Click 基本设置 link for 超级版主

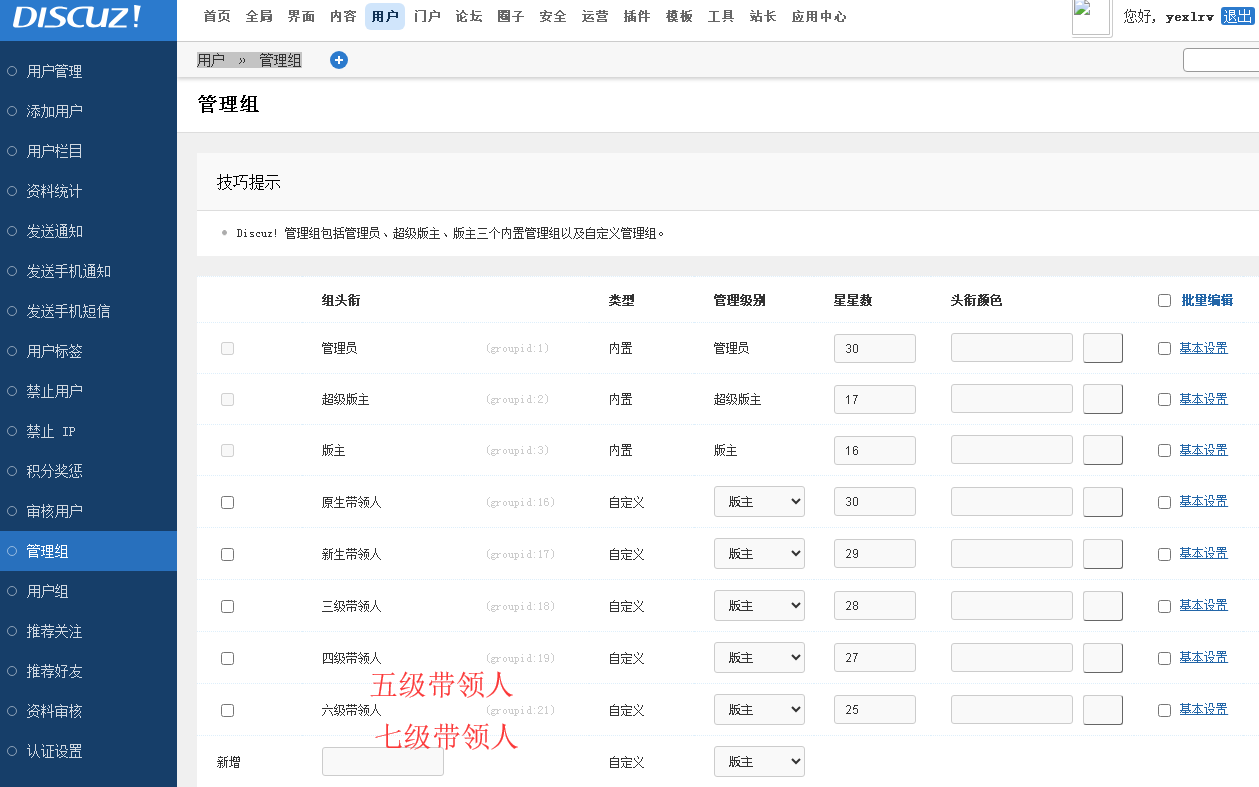click(1203, 399)
